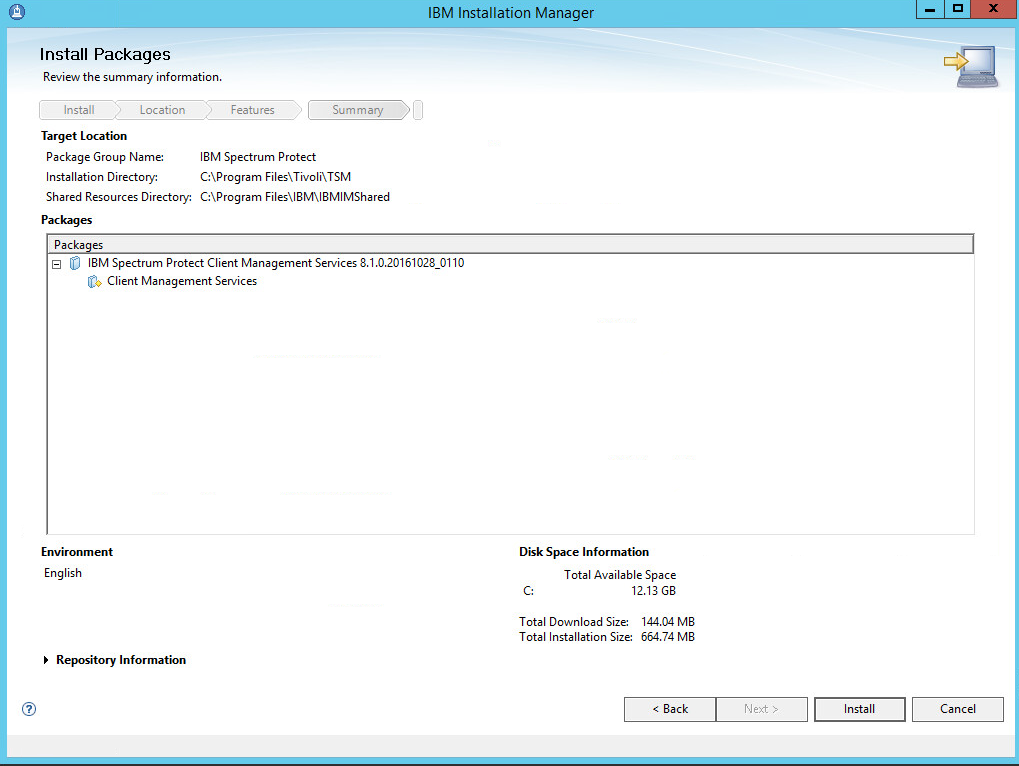1019x766 pixels.
Task: Click the install wizard computer icon in header
Action: point(970,67)
